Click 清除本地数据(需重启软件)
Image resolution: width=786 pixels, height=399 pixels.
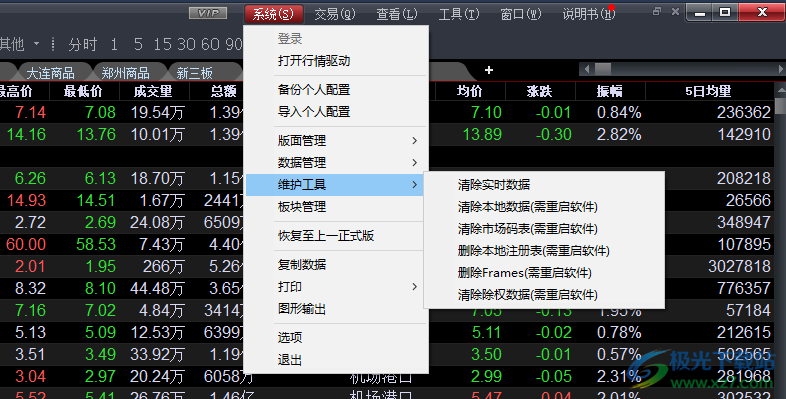point(544,207)
